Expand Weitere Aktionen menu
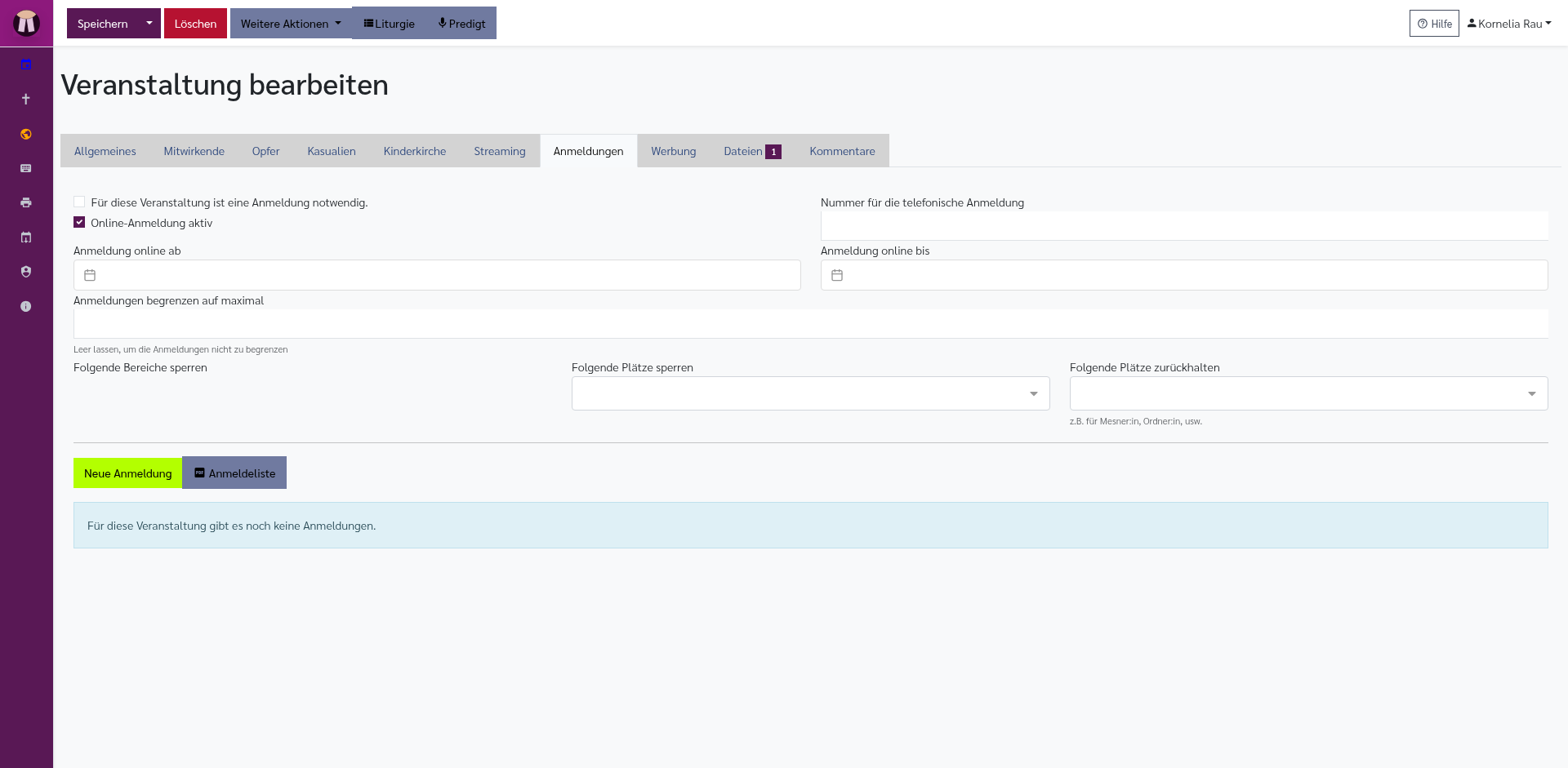The image size is (1568, 768). 291,23
